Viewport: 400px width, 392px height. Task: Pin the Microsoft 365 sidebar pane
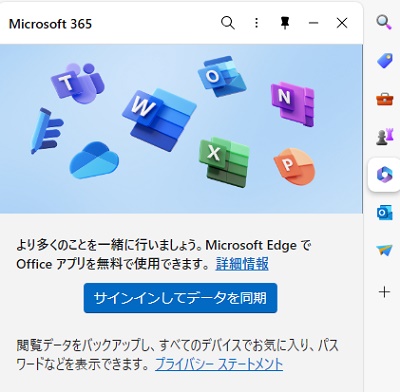point(285,23)
